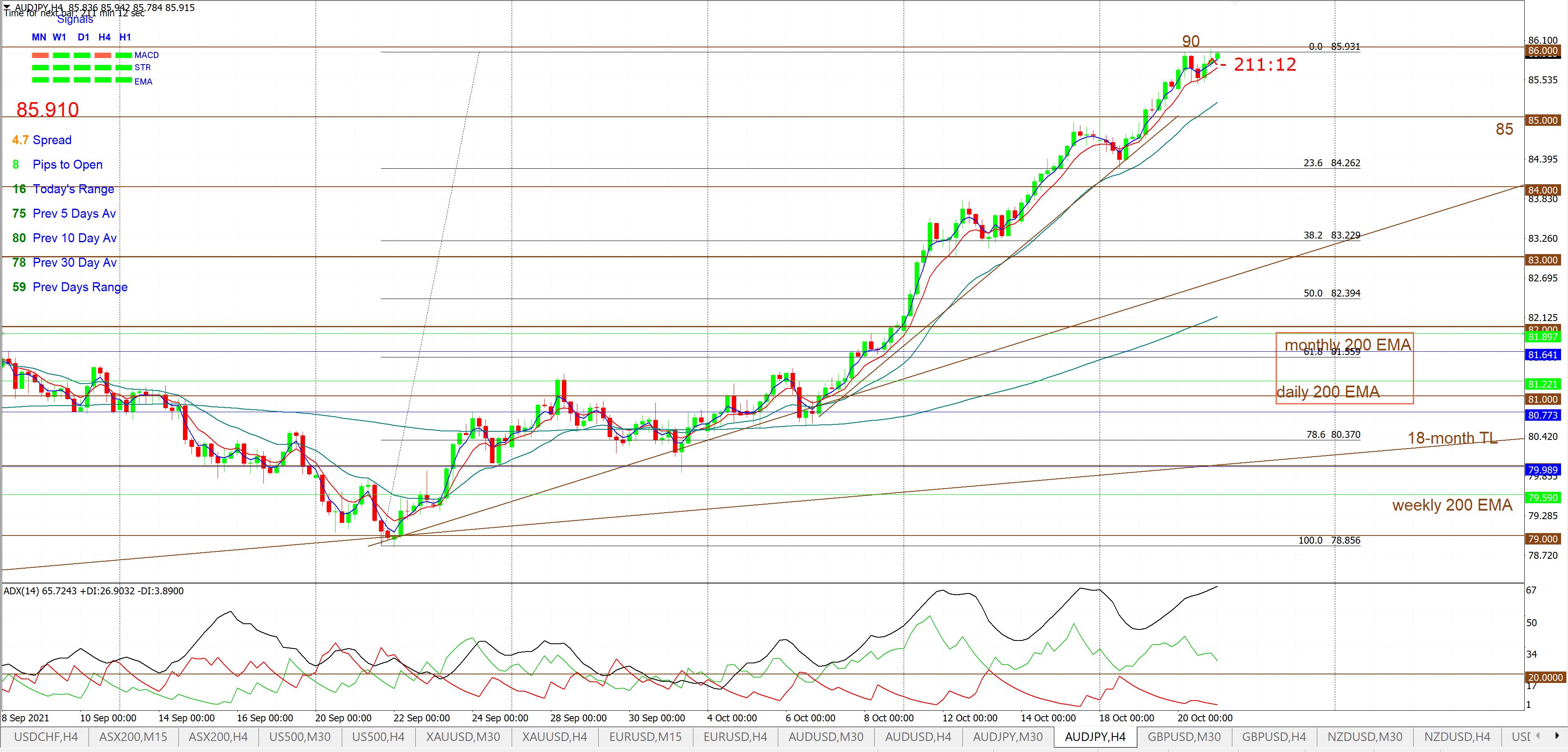Click the Pips to Open label
The image size is (1568, 752).
[67, 164]
